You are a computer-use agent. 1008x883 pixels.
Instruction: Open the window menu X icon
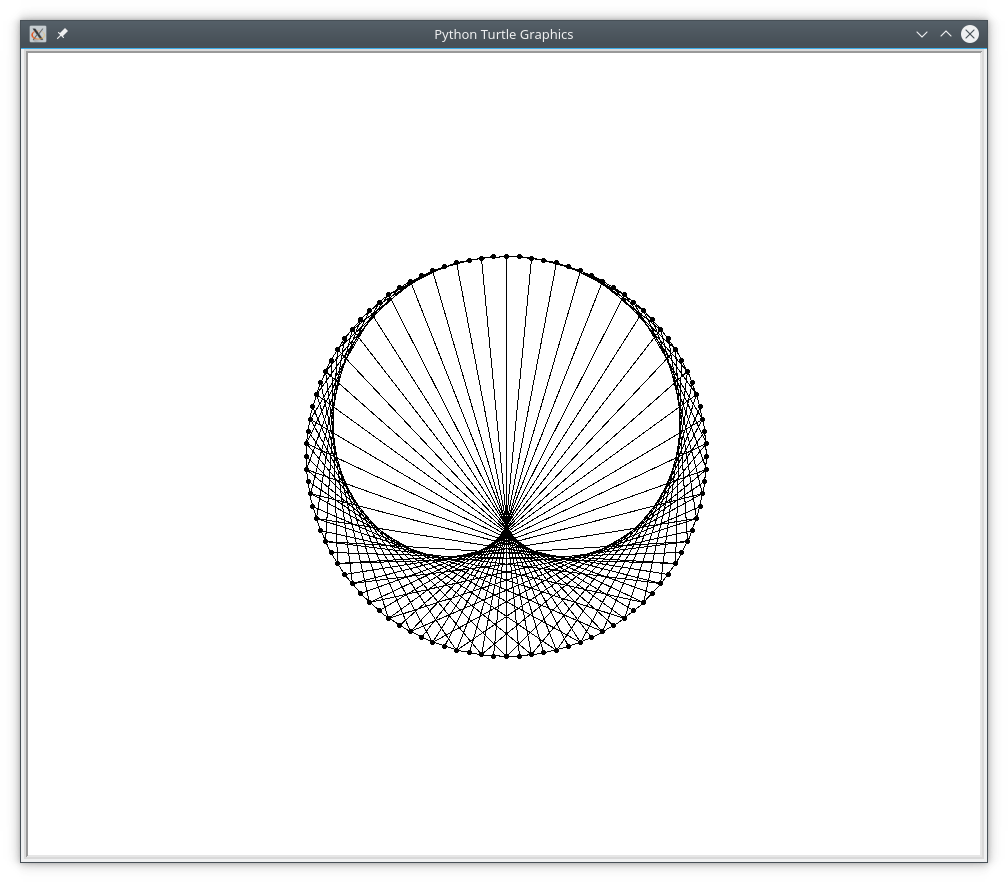pyautogui.click(x=38, y=34)
